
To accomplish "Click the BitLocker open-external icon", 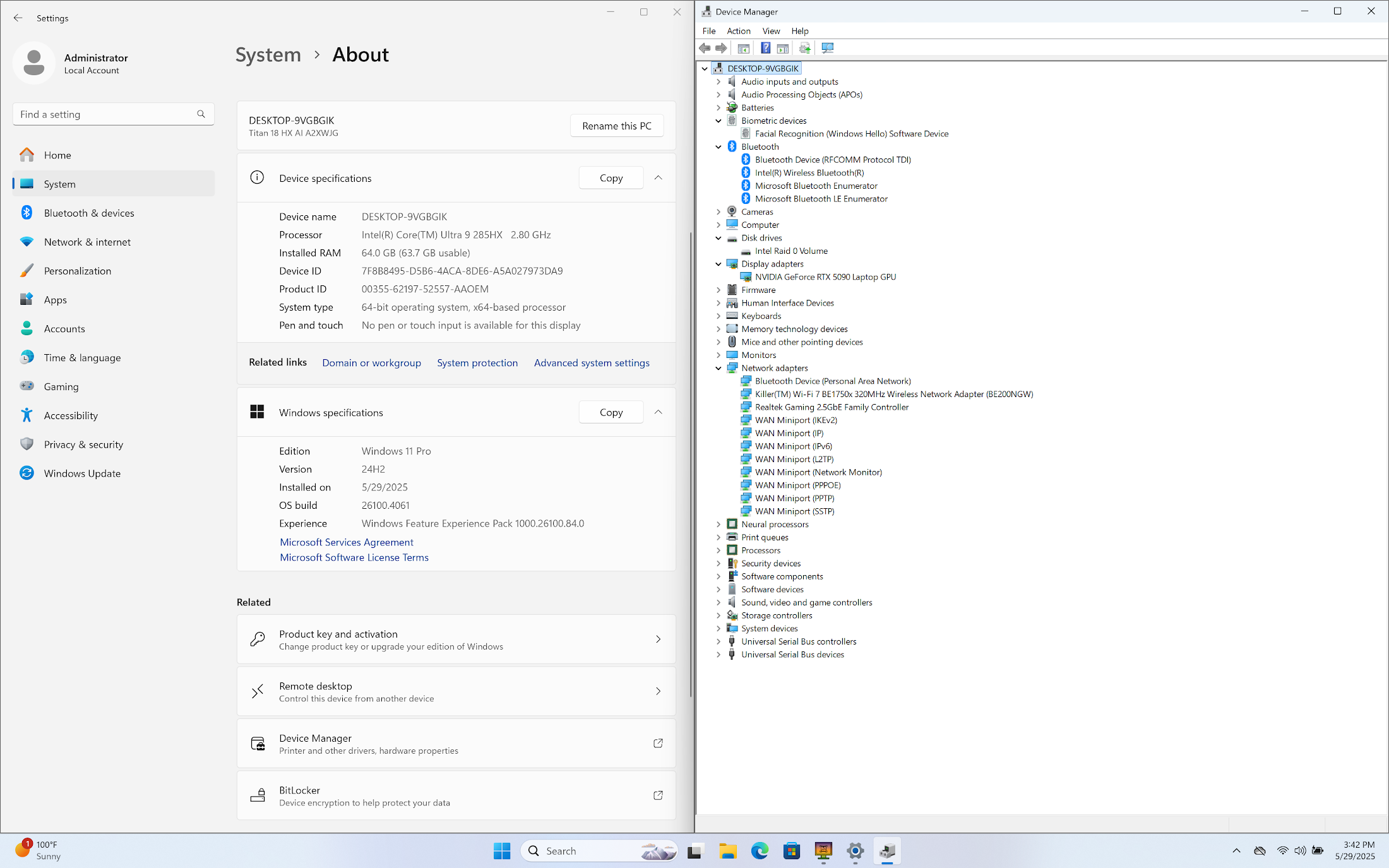I will 658,795.
